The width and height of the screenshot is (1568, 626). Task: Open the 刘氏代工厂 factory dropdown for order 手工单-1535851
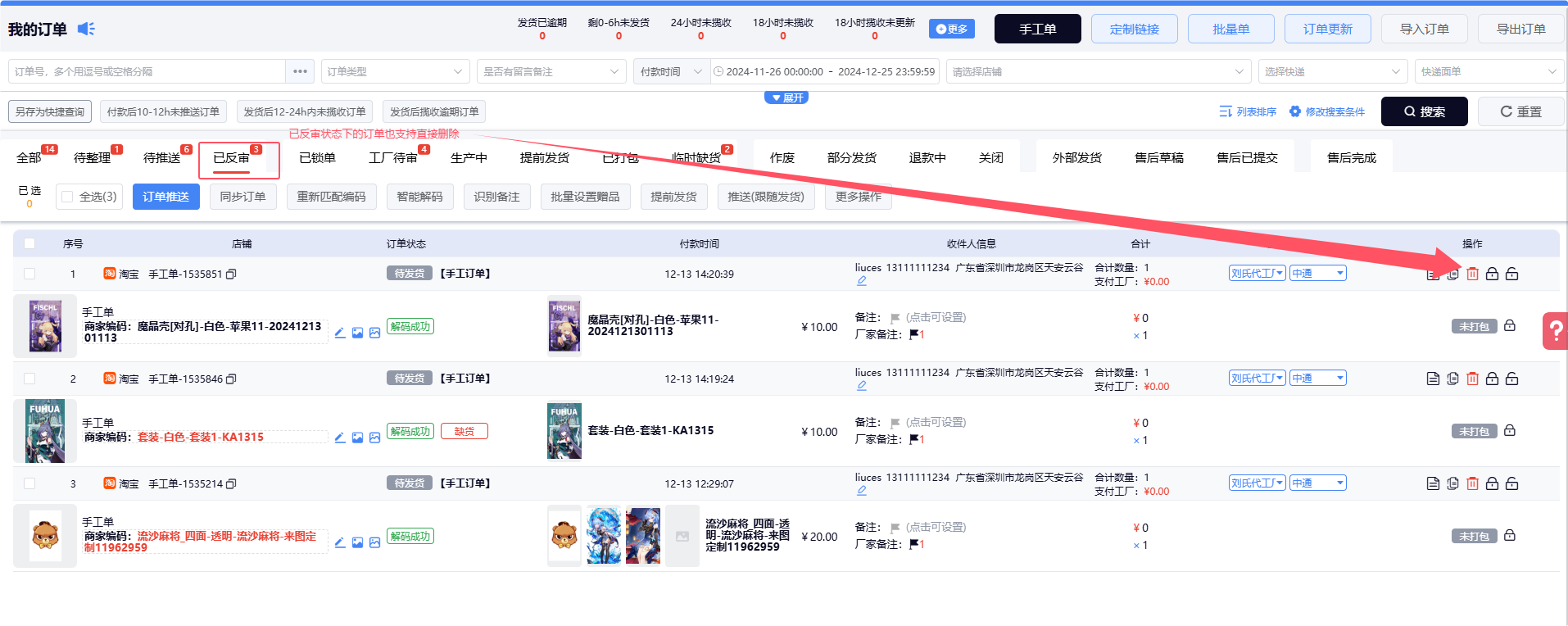pos(1257,274)
